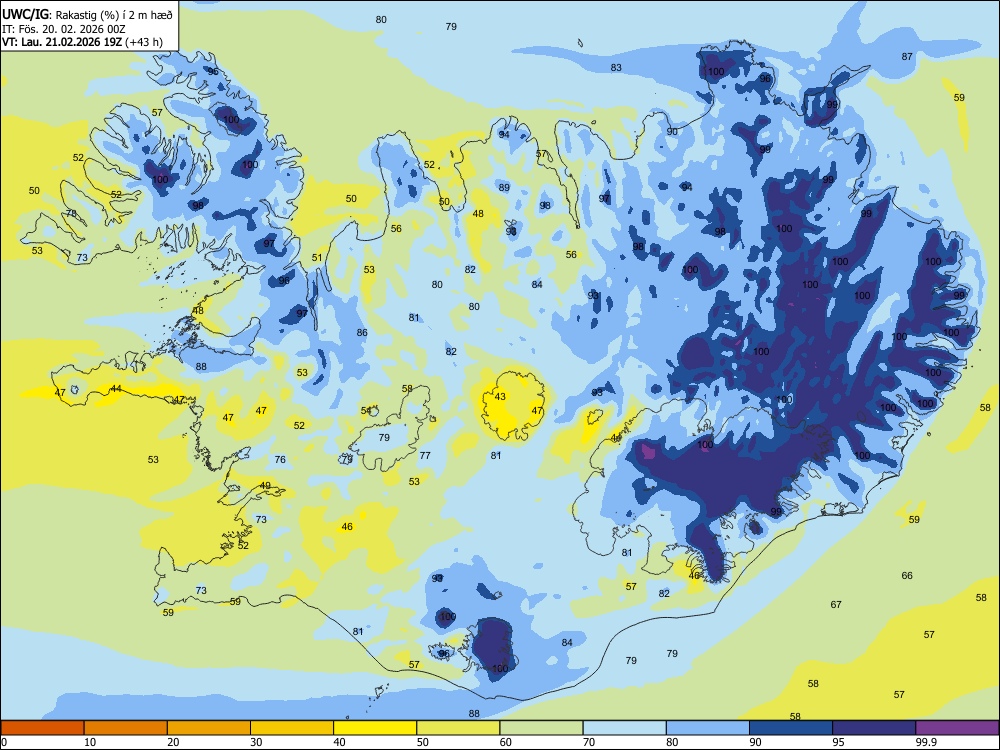This screenshot has width=1000, height=750.
Task: Click the '30' legend tick label
Action: 256,742
